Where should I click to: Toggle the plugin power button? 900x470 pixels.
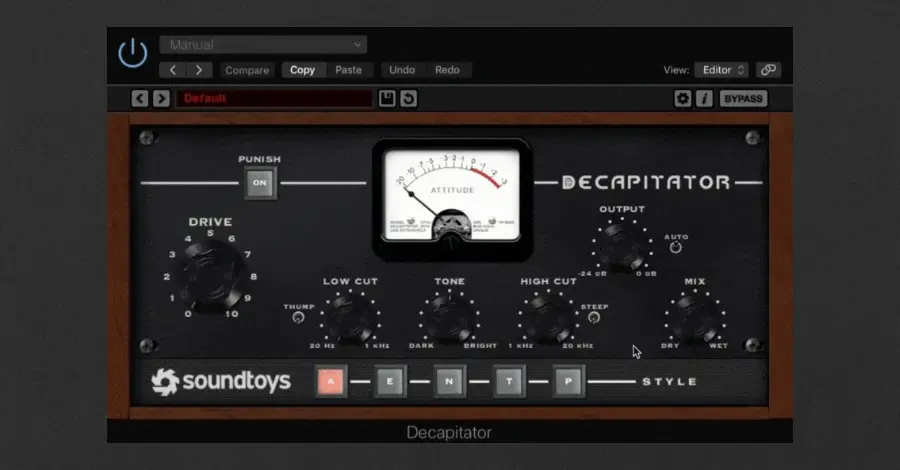point(133,53)
